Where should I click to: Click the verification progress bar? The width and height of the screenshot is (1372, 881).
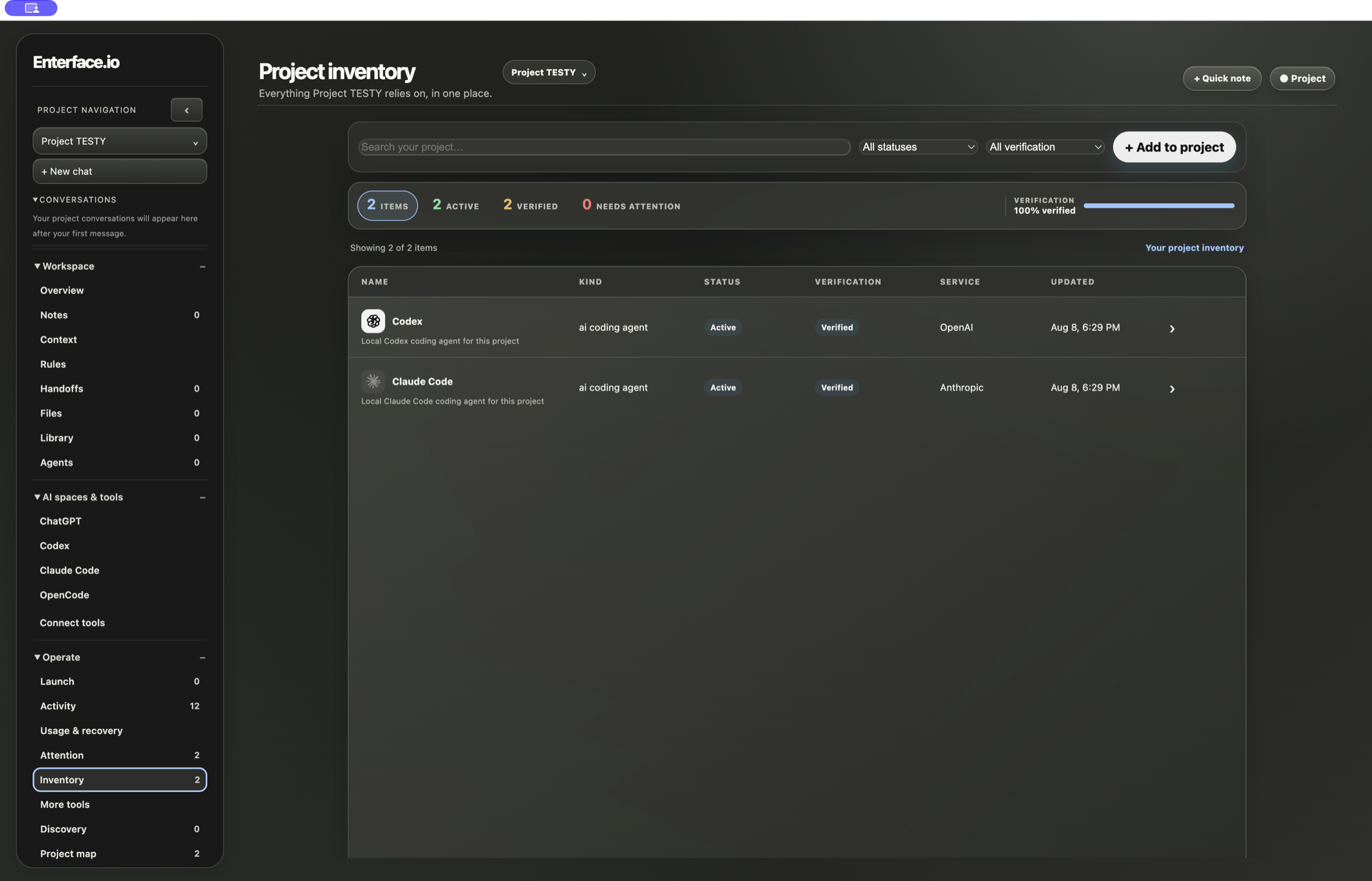click(x=1159, y=205)
